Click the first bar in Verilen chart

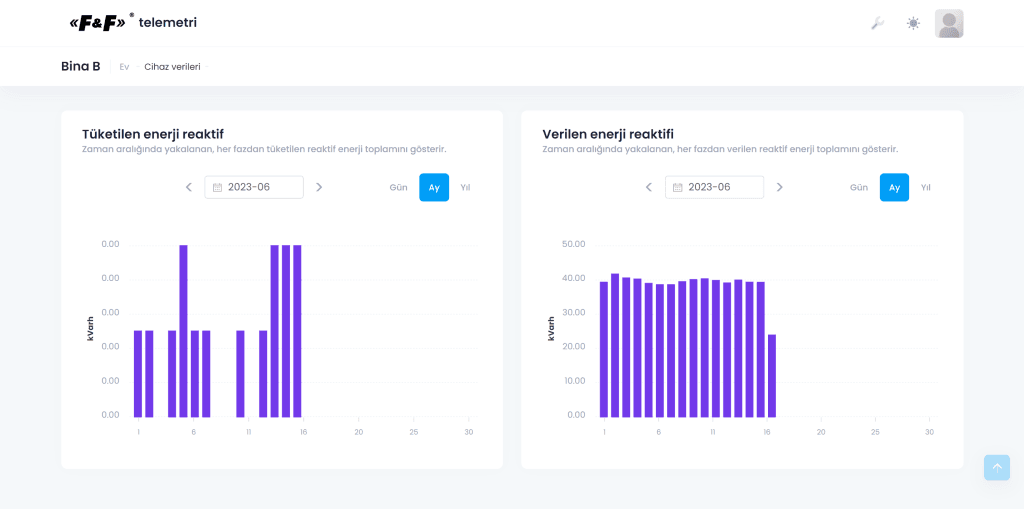coord(604,350)
